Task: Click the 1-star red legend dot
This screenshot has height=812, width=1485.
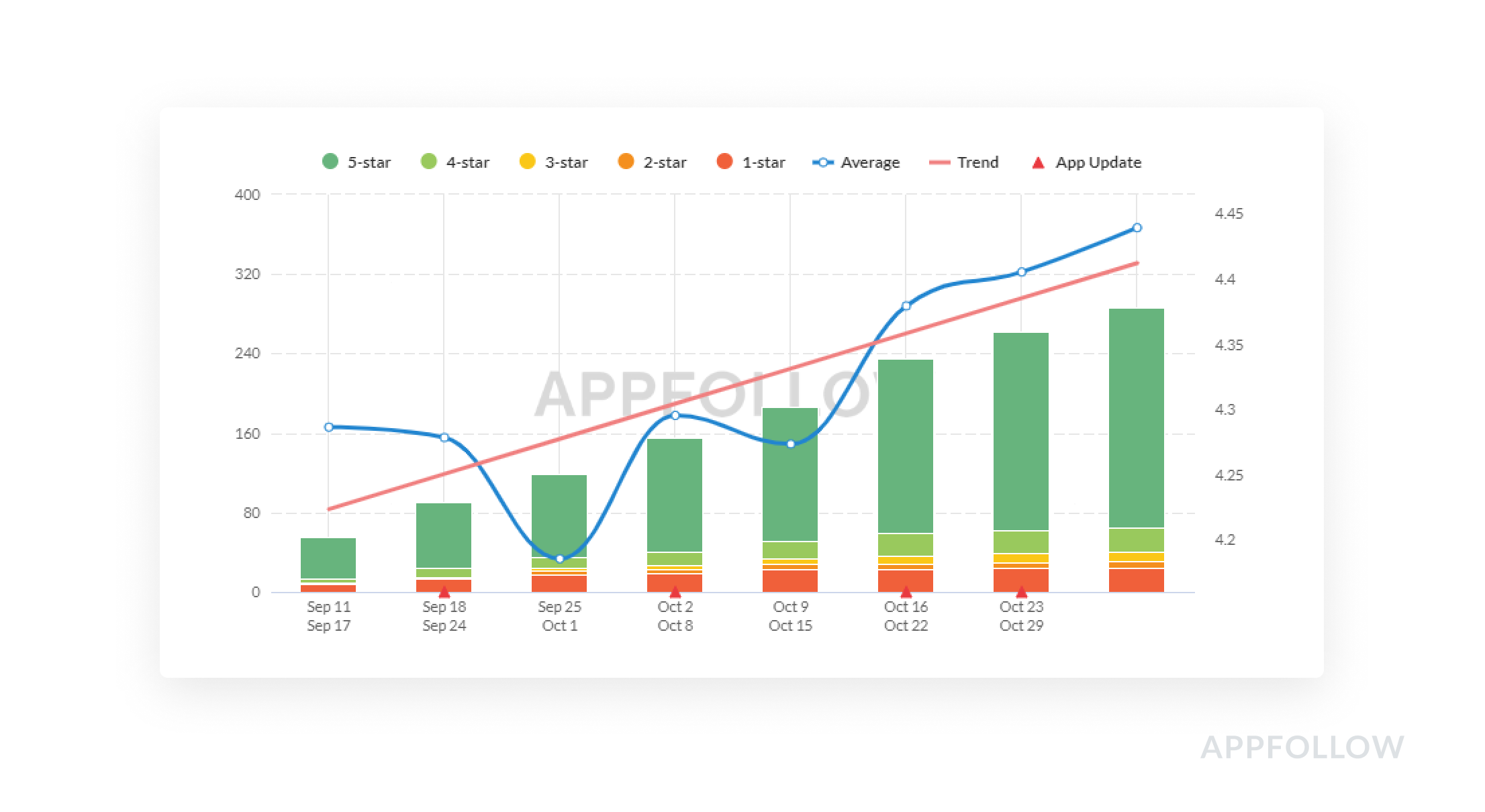Action: [x=724, y=162]
